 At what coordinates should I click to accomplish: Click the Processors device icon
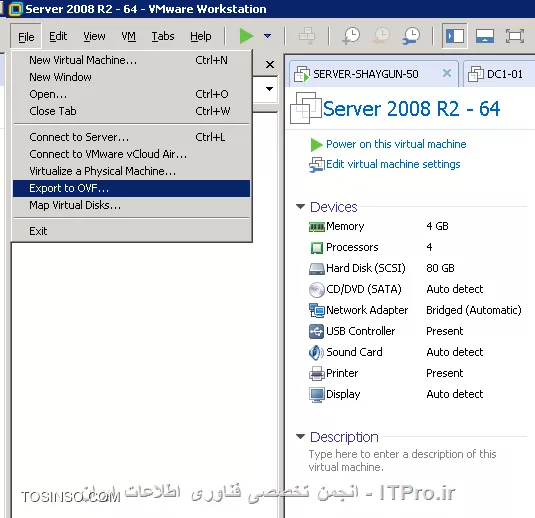(317, 248)
